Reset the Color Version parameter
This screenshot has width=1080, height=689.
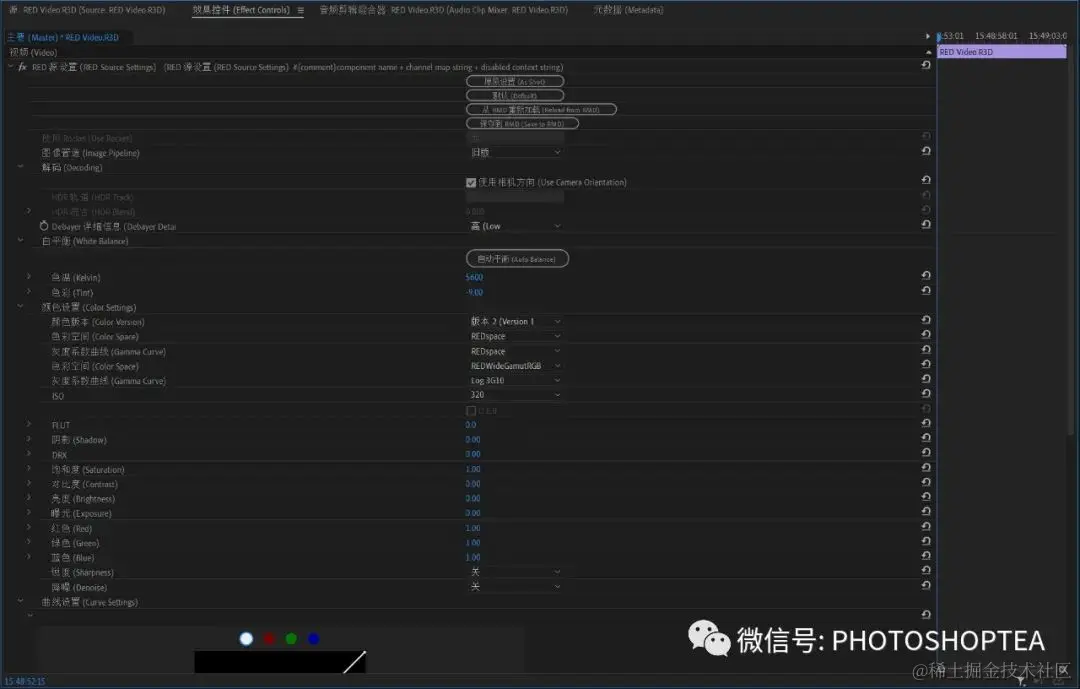tap(926, 320)
